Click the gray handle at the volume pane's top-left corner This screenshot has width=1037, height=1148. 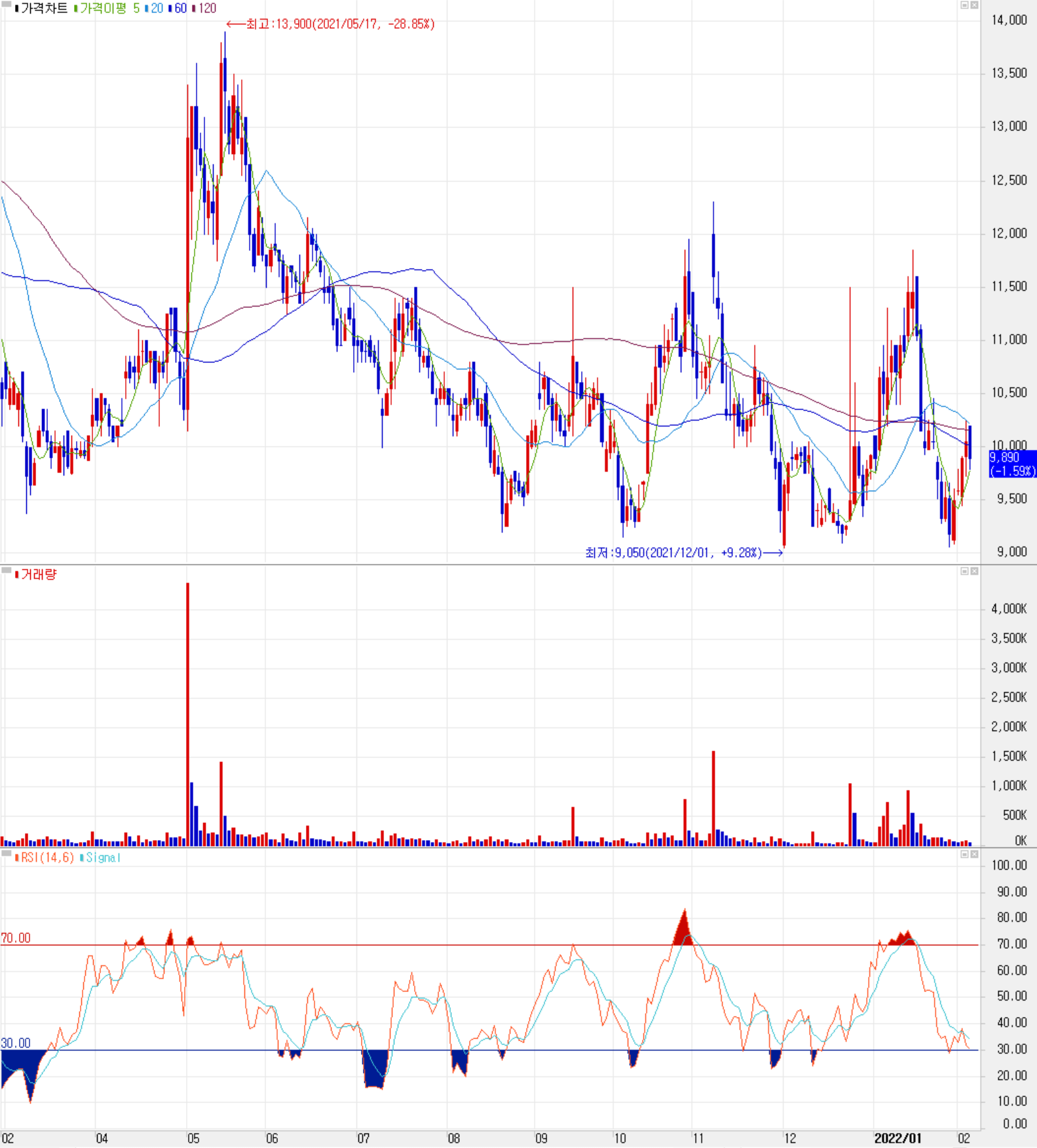click(6, 570)
